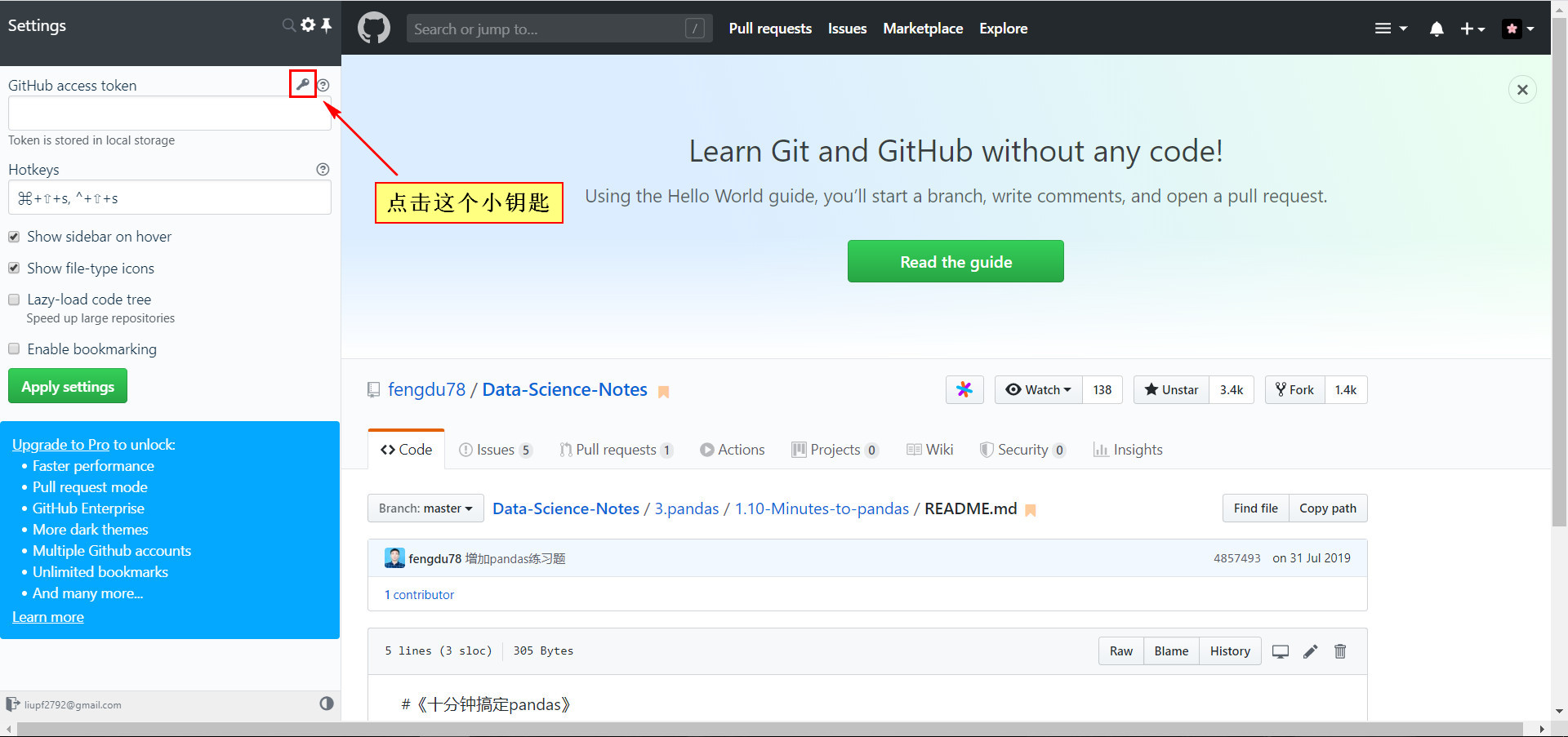
Task: Open file History
Action: point(1230,650)
